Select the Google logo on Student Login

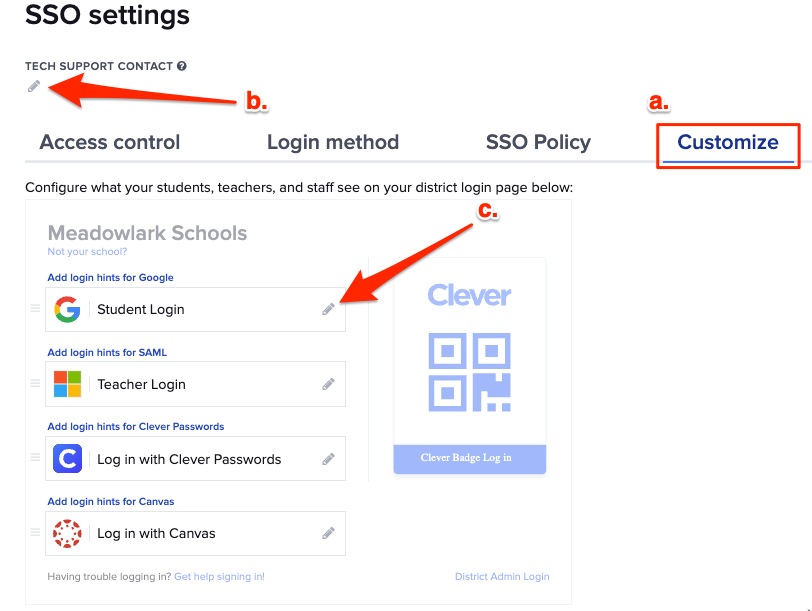(x=66, y=309)
